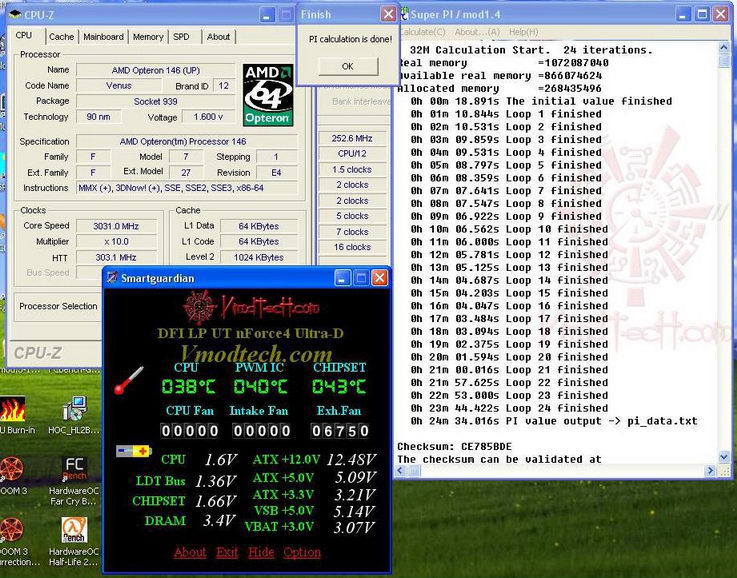Click the CPU/12 divider value
The image size is (737, 578).
pos(352,154)
